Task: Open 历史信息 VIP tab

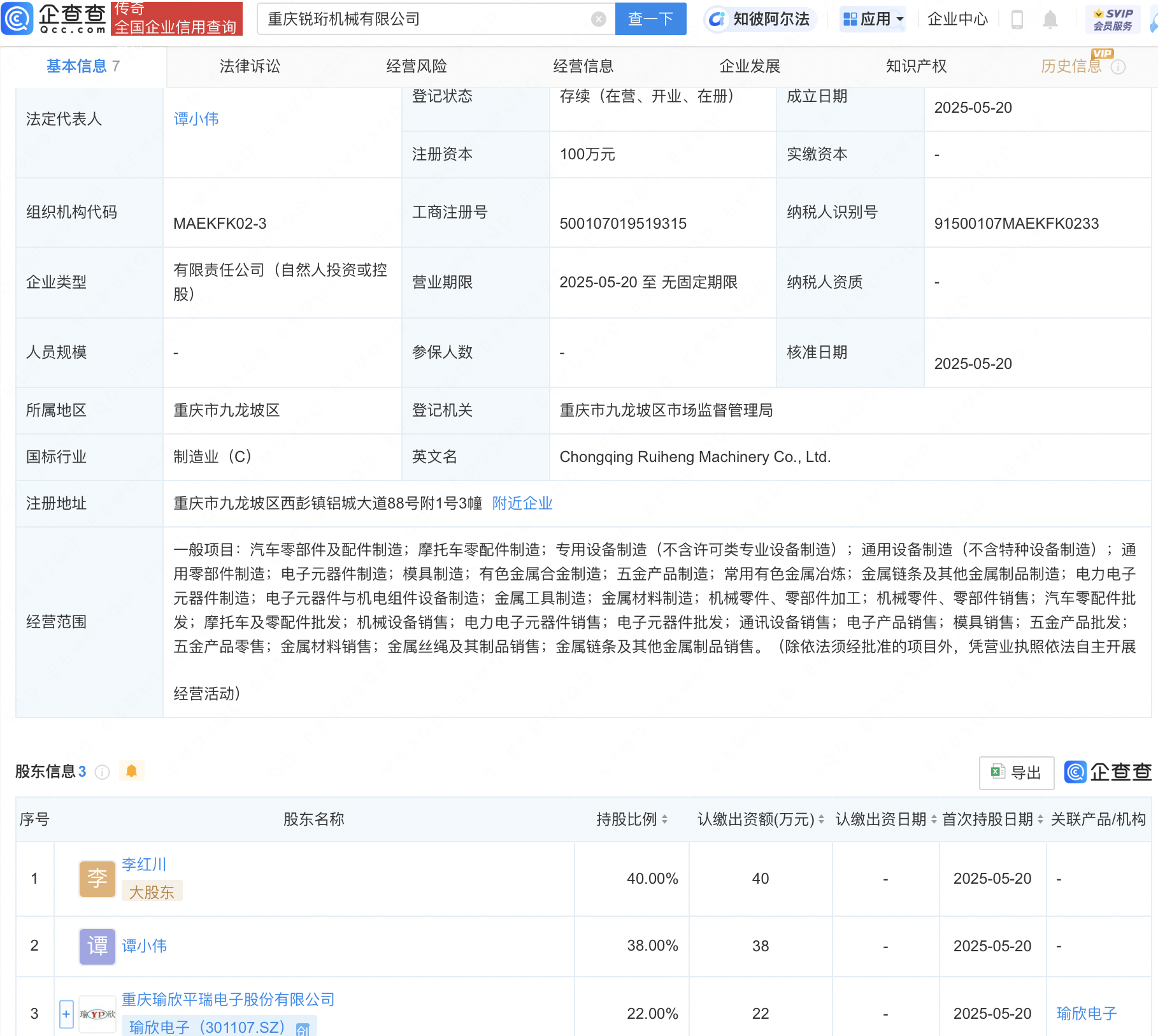Action: pos(1071,66)
